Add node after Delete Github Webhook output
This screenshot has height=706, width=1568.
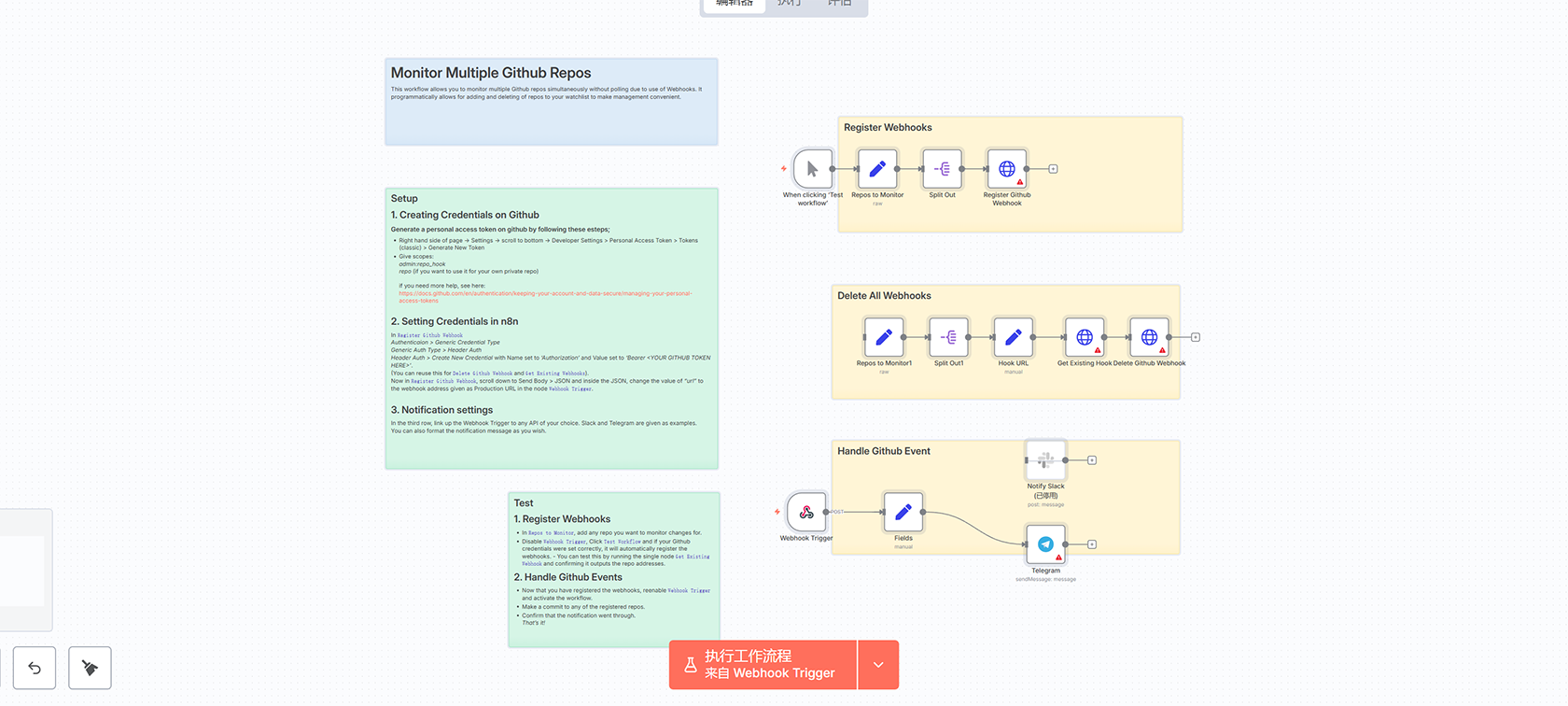[x=1196, y=337]
